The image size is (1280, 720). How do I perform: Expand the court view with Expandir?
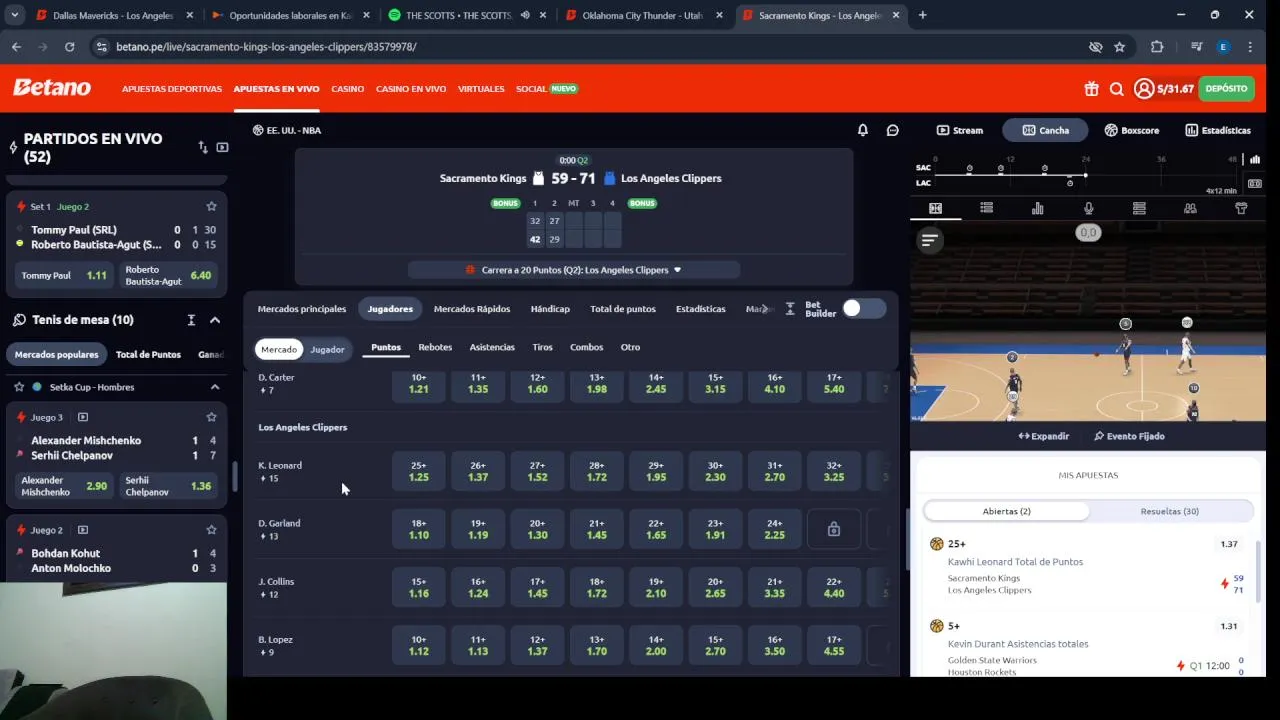[1043, 436]
